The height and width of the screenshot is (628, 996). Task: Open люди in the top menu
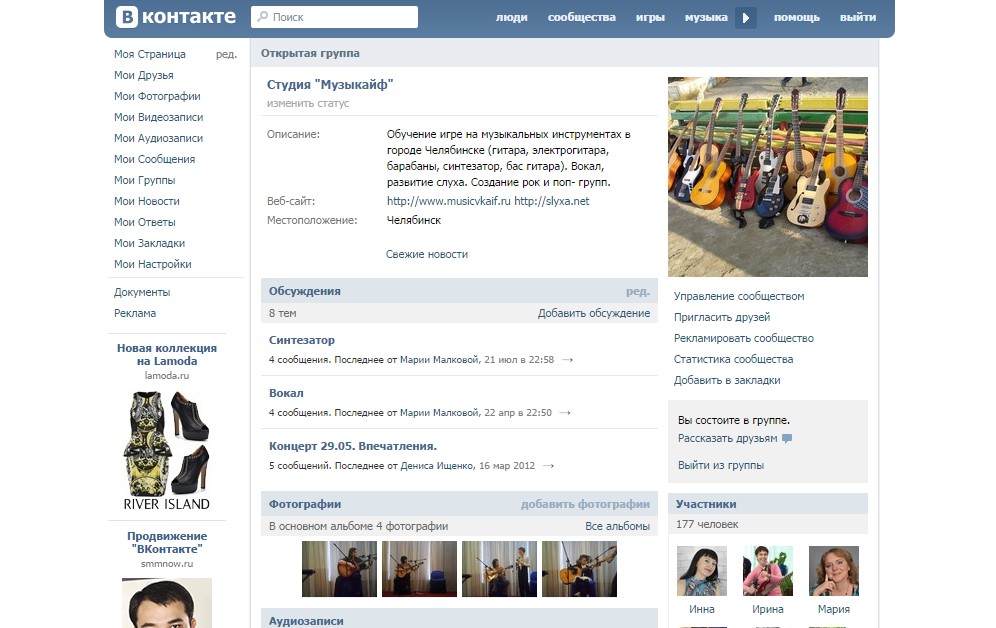tap(512, 17)
